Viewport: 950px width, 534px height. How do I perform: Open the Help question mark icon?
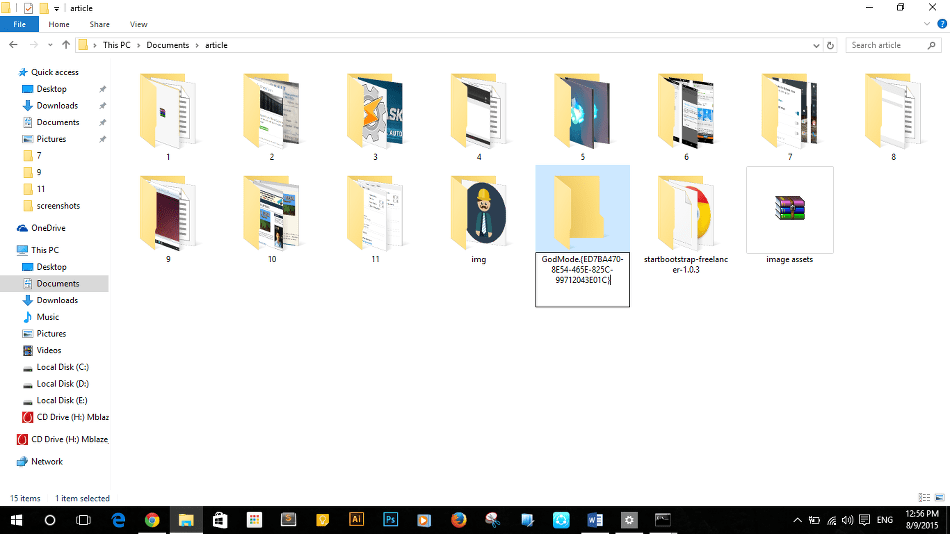coord(941,24)
